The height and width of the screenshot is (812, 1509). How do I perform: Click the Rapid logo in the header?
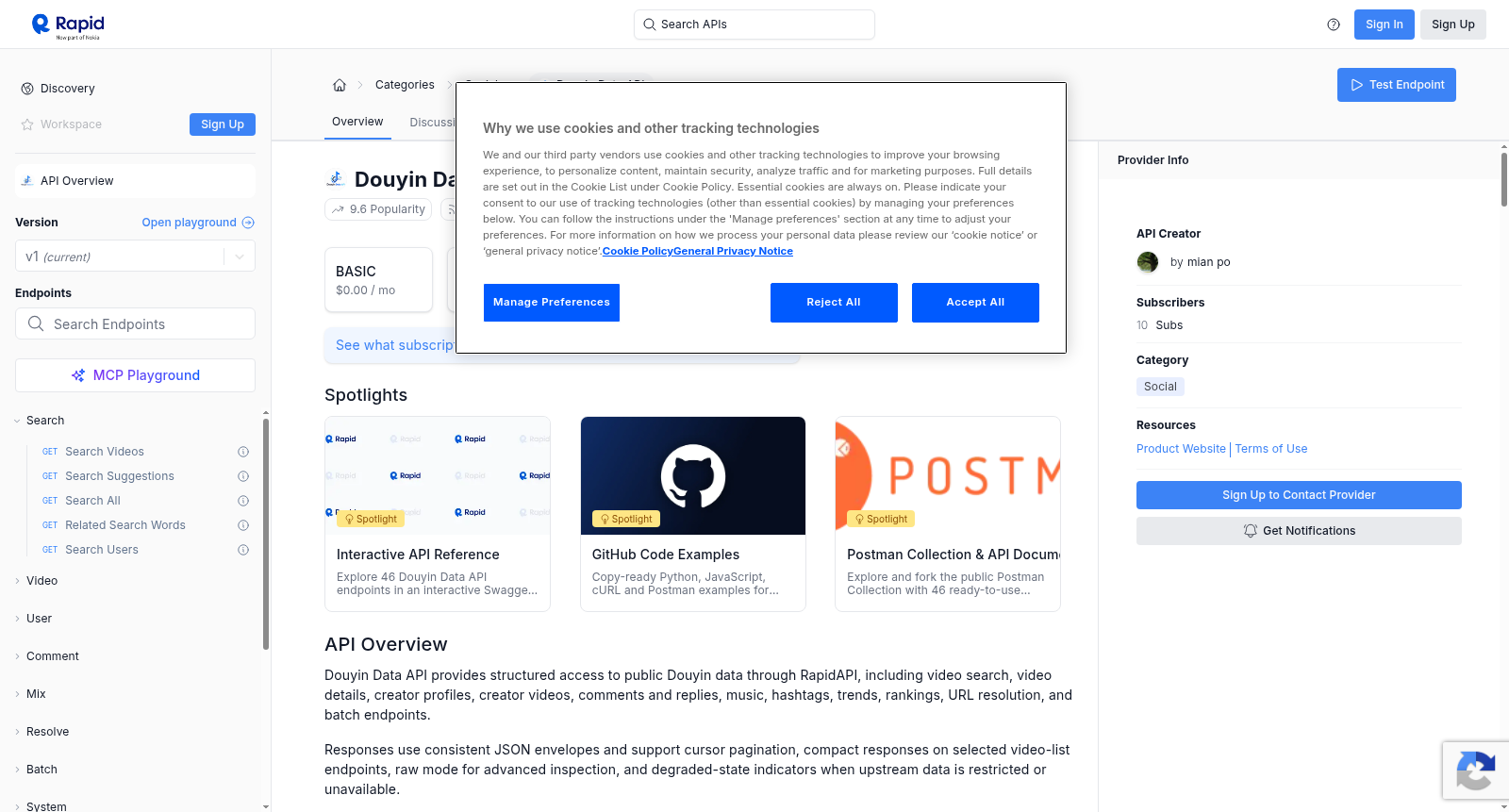coord(68,25)
